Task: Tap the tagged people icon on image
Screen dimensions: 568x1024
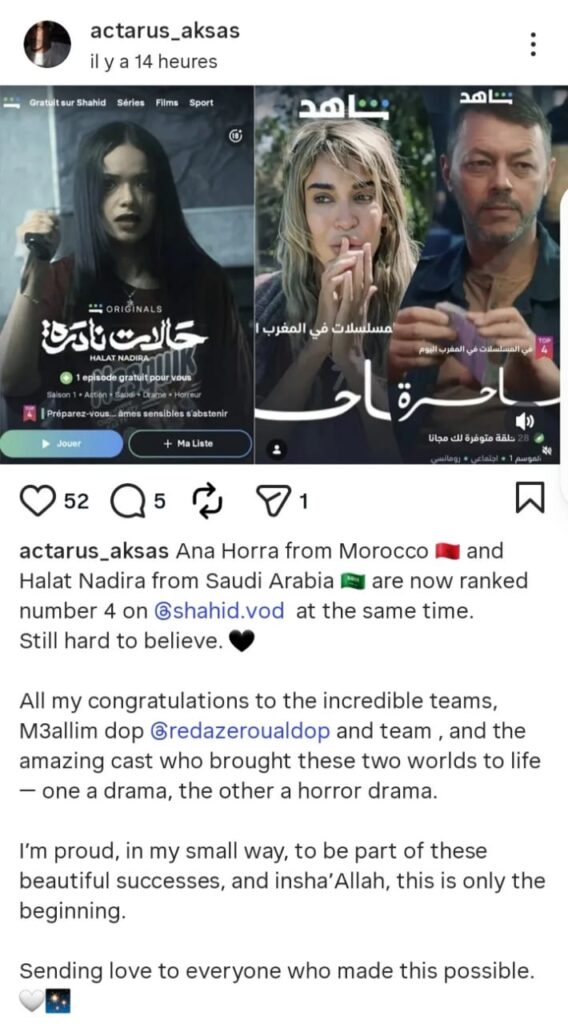Action: coord(277,449)
